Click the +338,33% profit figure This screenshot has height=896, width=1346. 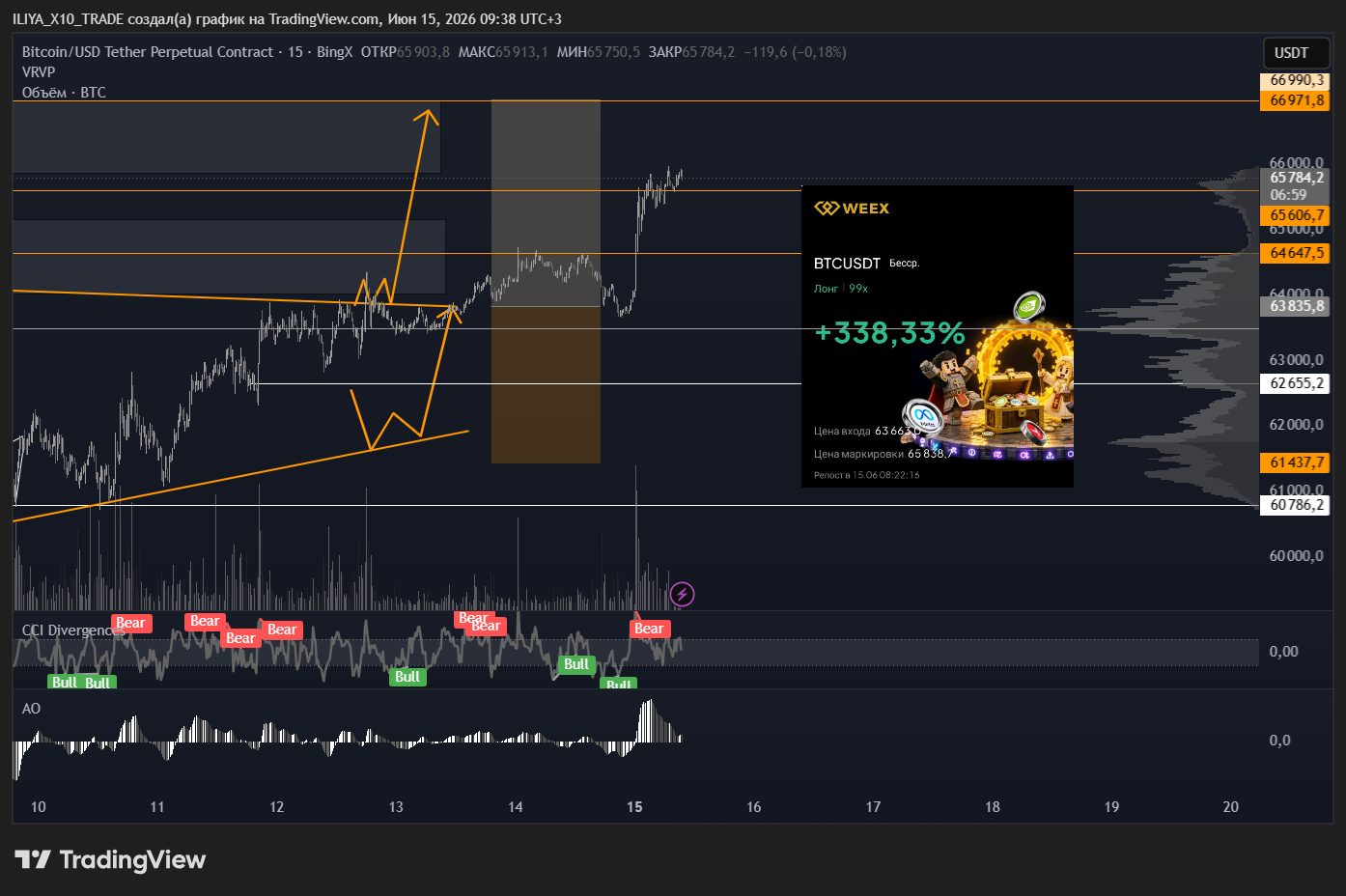click(x=889, y=333)
